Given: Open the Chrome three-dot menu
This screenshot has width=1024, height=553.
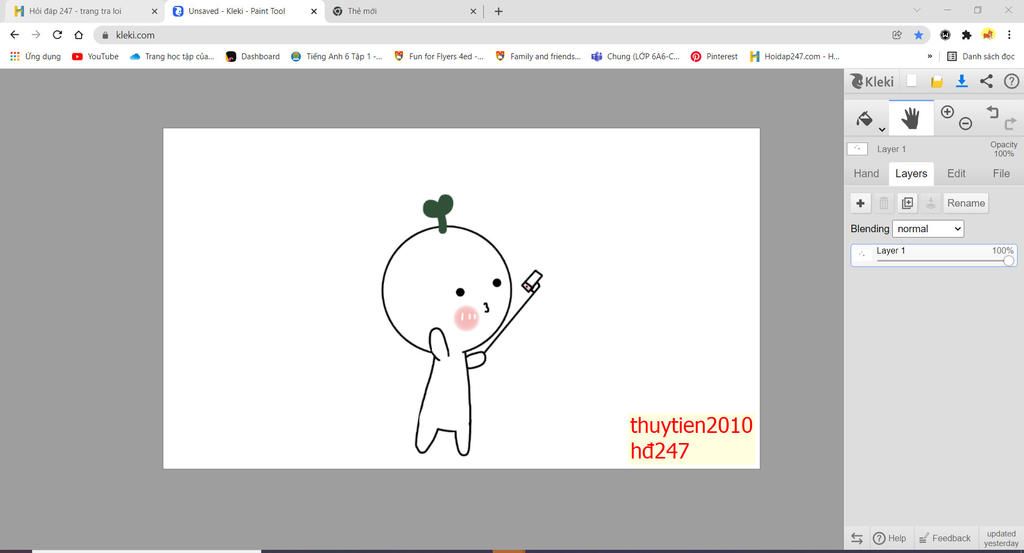Looking at the screenshot, I should coord(1009,35).
